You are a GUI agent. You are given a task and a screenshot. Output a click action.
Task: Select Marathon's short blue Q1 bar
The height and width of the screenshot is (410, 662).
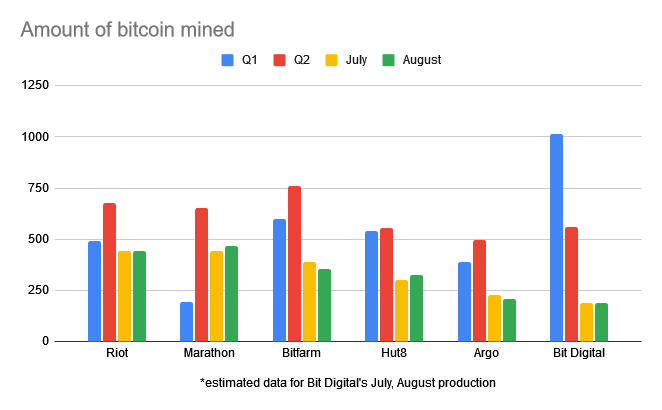click(186, 321)
